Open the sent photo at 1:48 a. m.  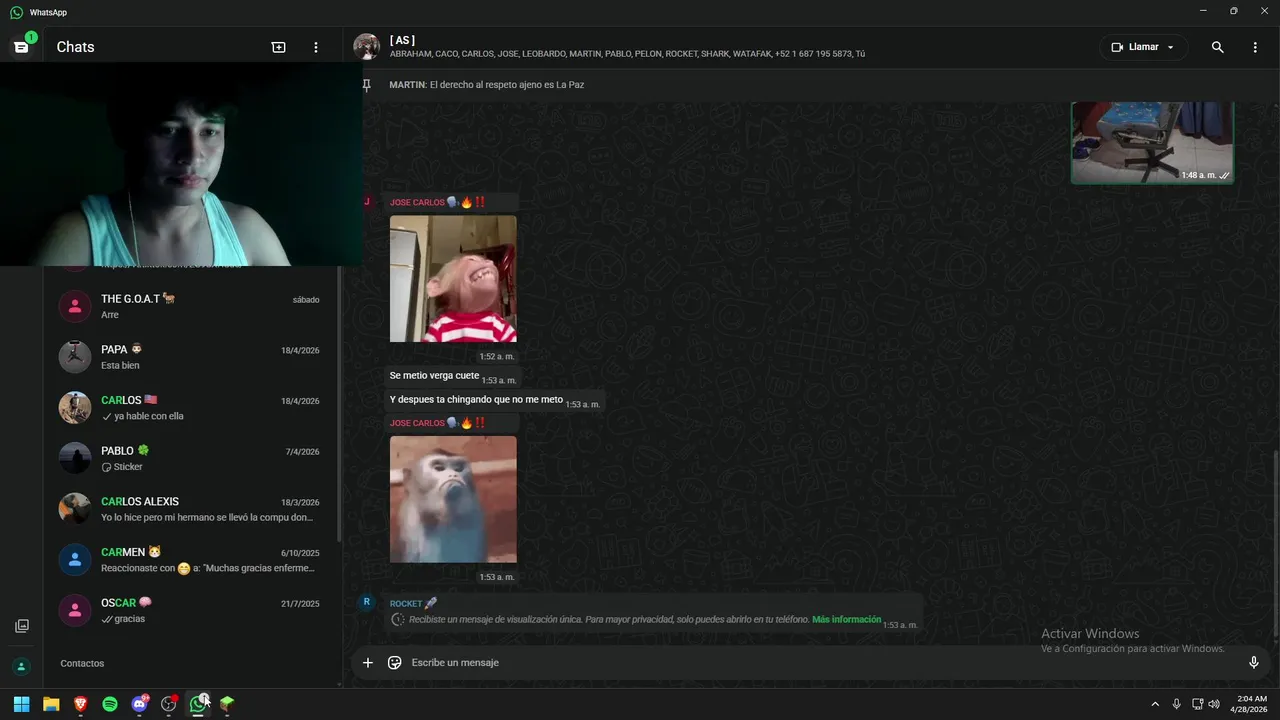pyautogui.click(x=1152, y=142)
